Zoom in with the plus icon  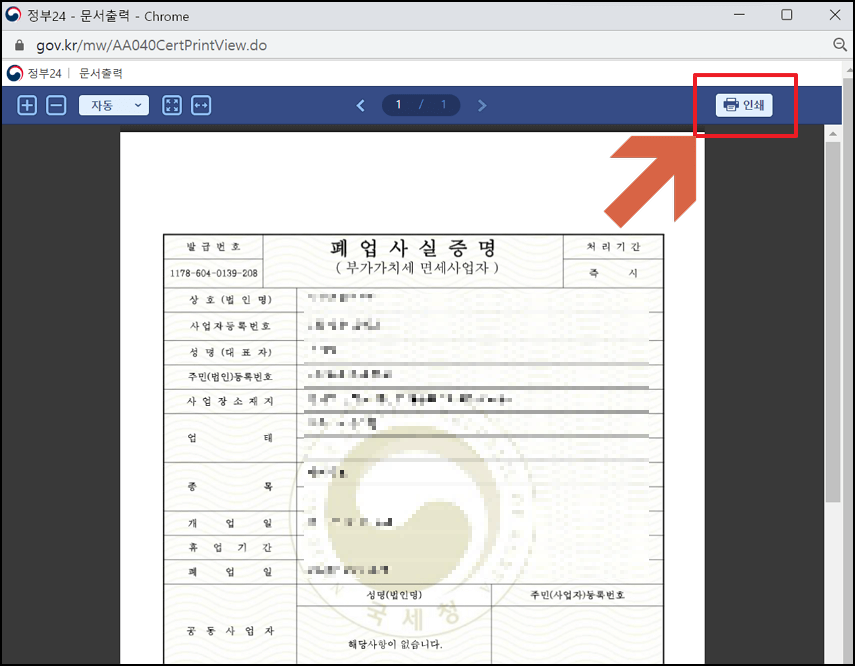(27, 104)
